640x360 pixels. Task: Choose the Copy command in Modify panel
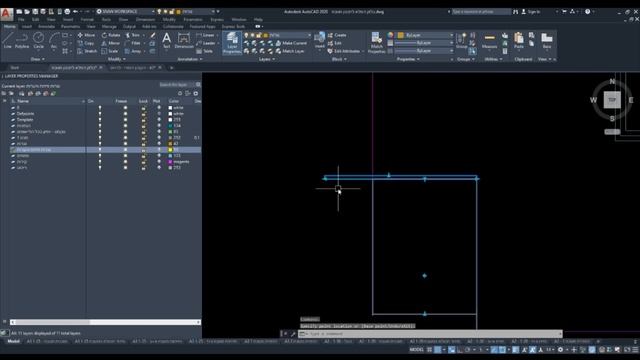[x=86, y=43]
